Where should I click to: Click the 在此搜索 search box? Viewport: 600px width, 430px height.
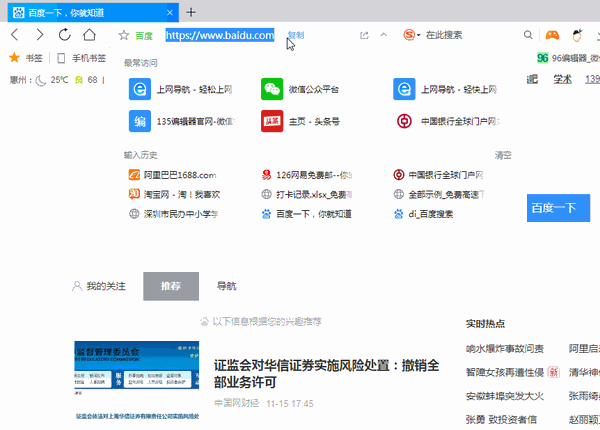tap(444, 35)
